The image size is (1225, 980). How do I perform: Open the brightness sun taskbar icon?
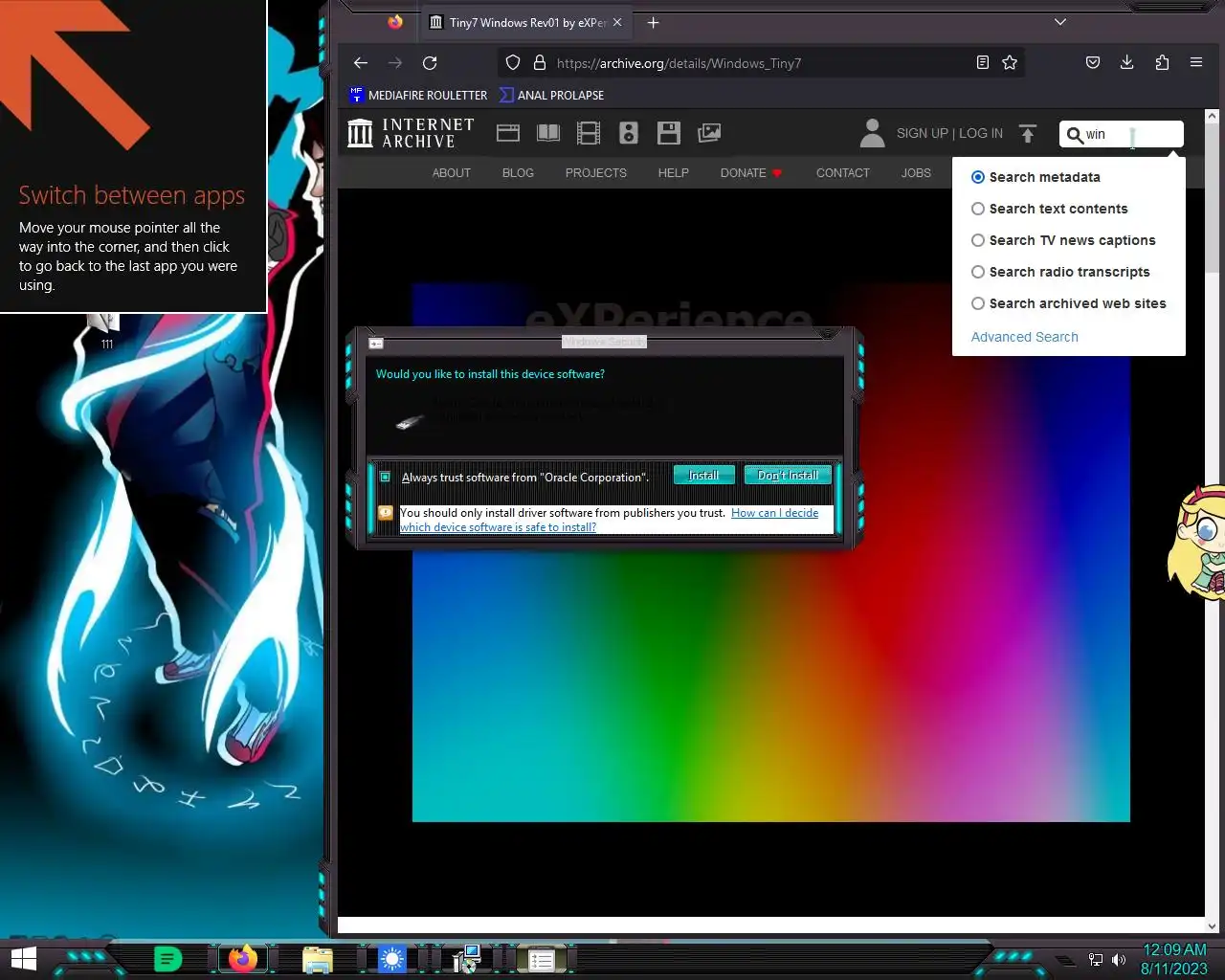point(391,959)
